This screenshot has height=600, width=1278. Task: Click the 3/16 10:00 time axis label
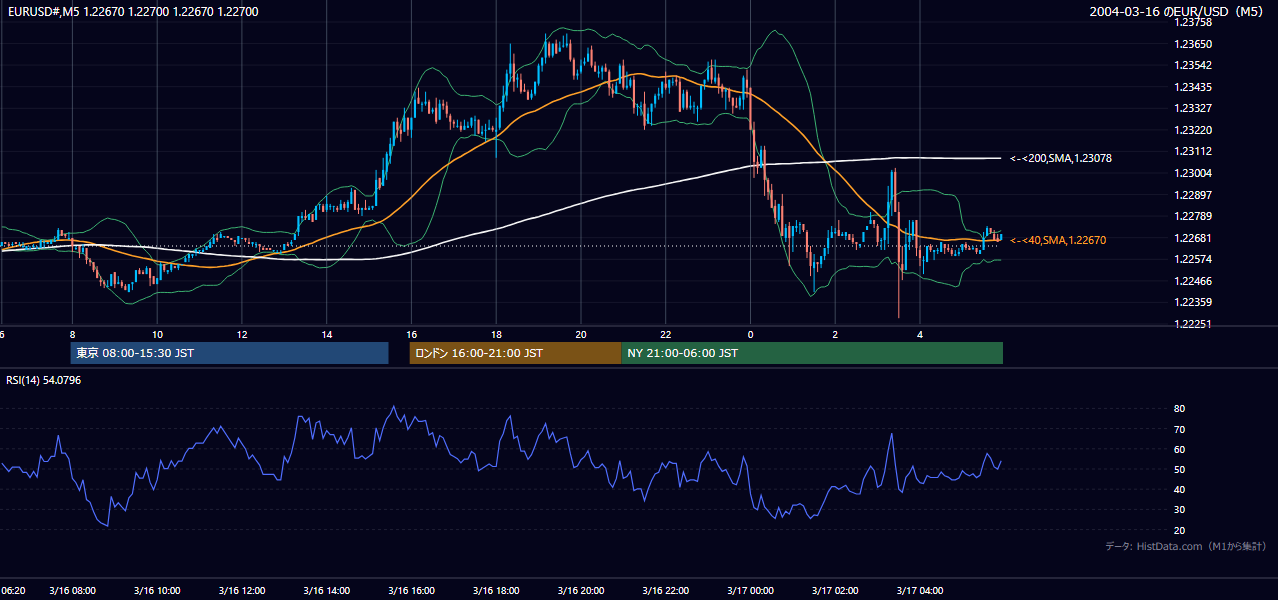point(157,590)
